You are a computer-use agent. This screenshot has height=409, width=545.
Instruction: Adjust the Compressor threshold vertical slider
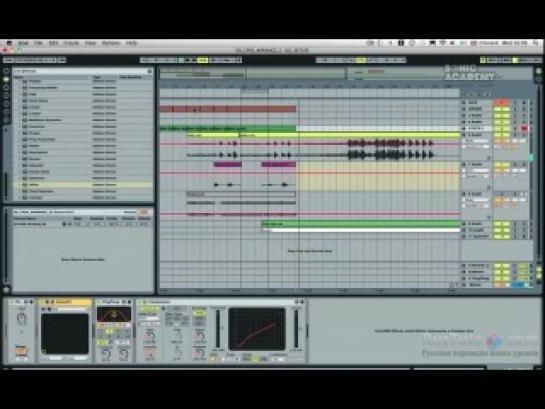click(x=218, y=329)
